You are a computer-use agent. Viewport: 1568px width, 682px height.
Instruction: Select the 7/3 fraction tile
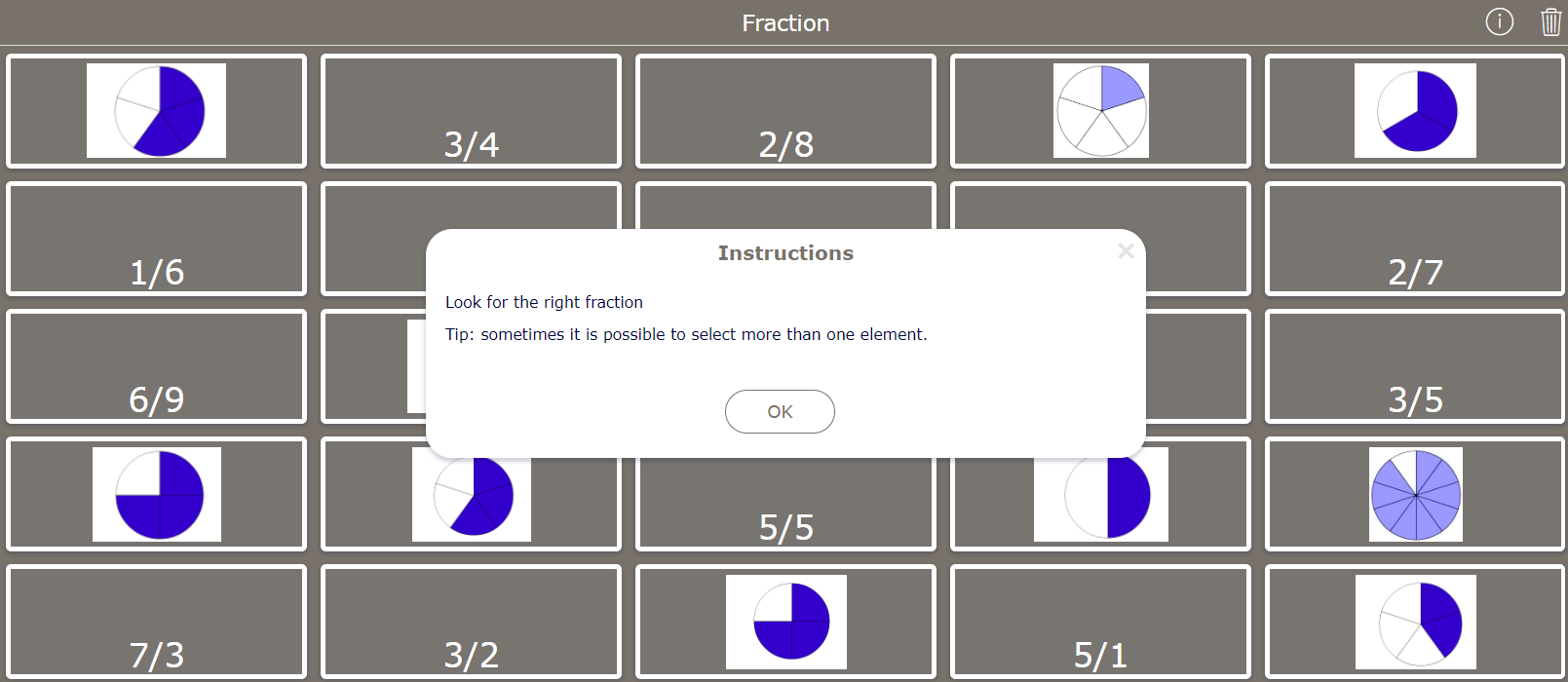[x=156, y=622]
